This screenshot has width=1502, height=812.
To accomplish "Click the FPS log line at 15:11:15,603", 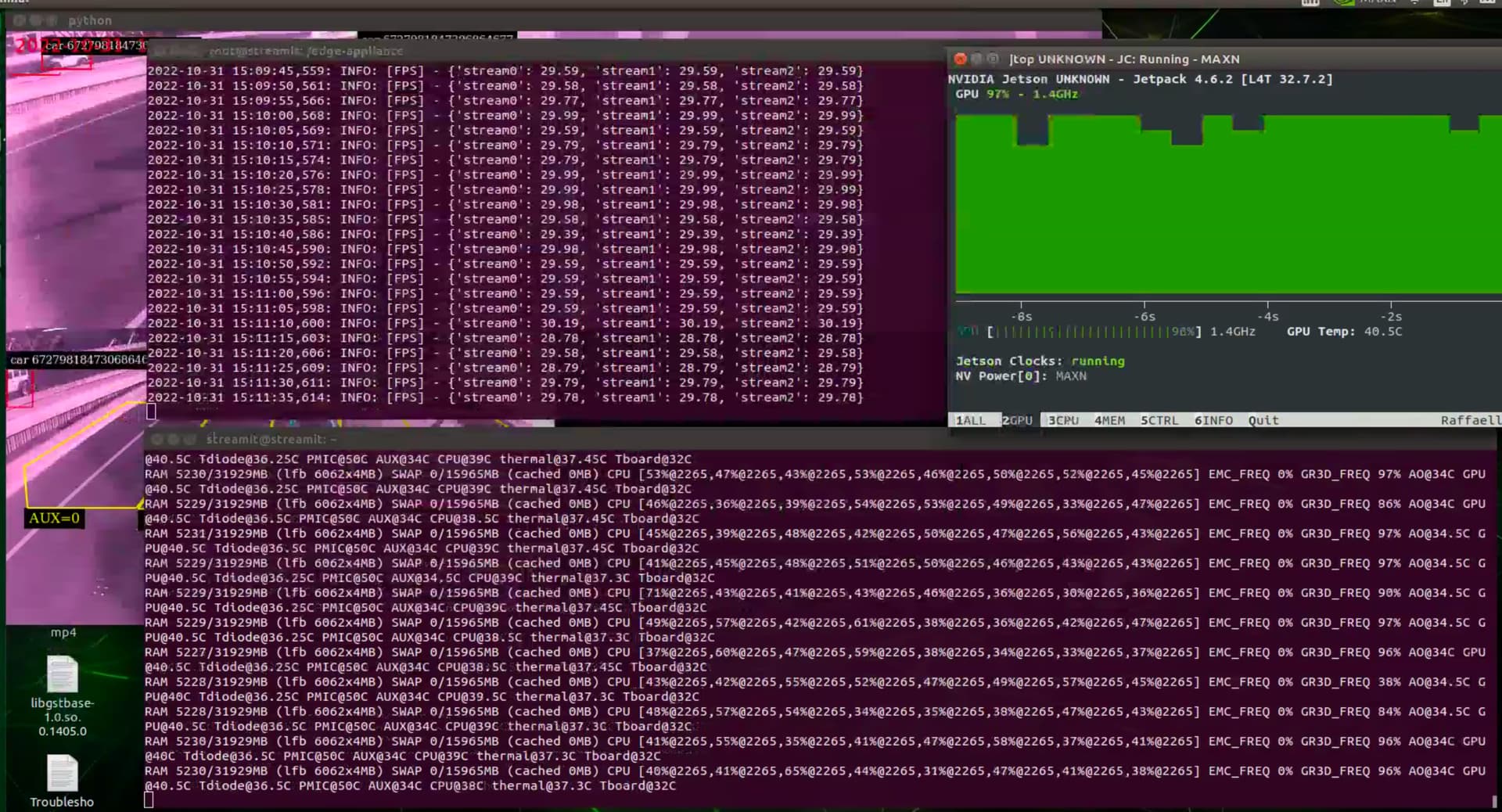I will pyautogui.click(x=505, y=338).
